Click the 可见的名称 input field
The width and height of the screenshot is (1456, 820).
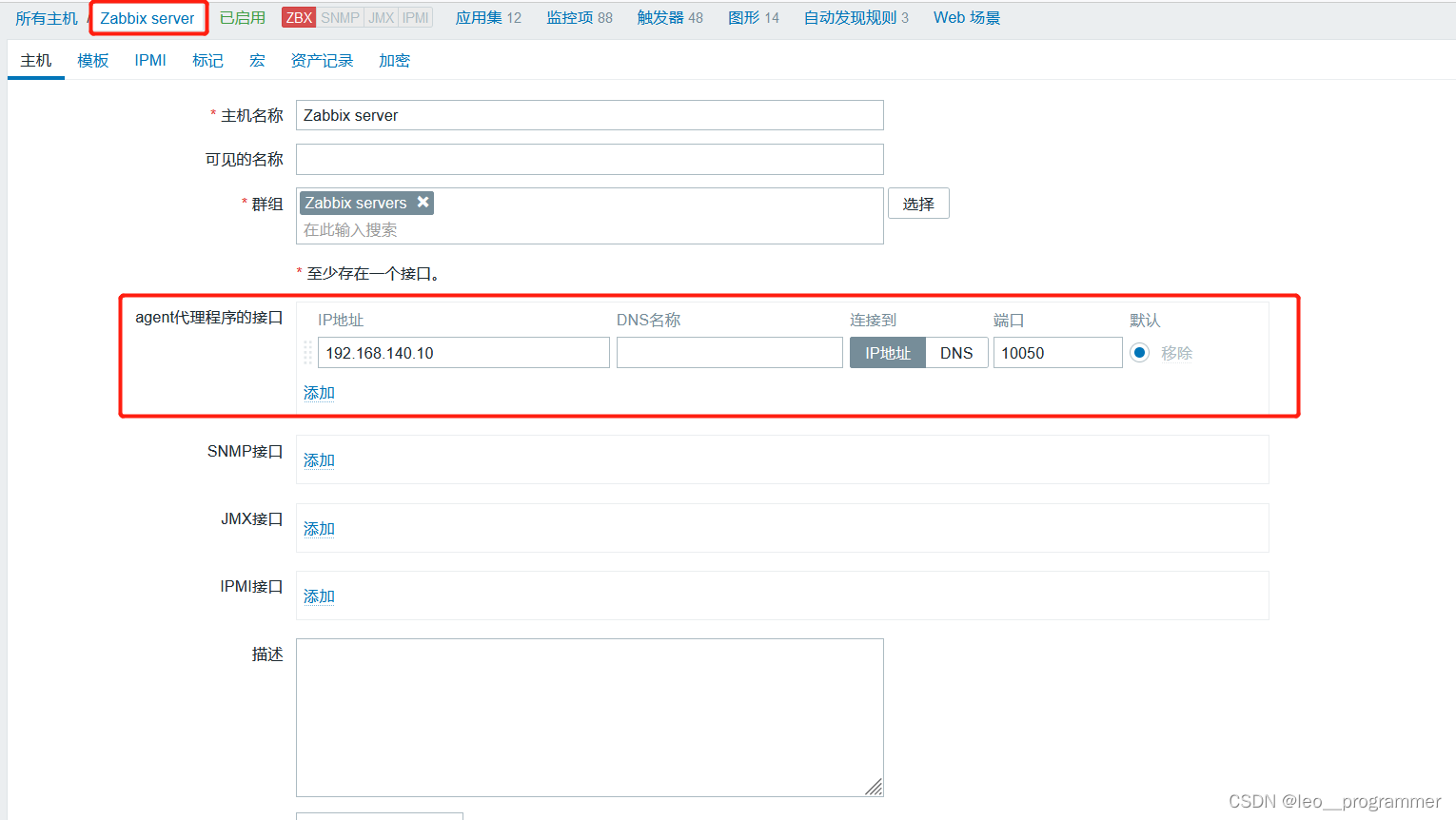tap(590, 160)
